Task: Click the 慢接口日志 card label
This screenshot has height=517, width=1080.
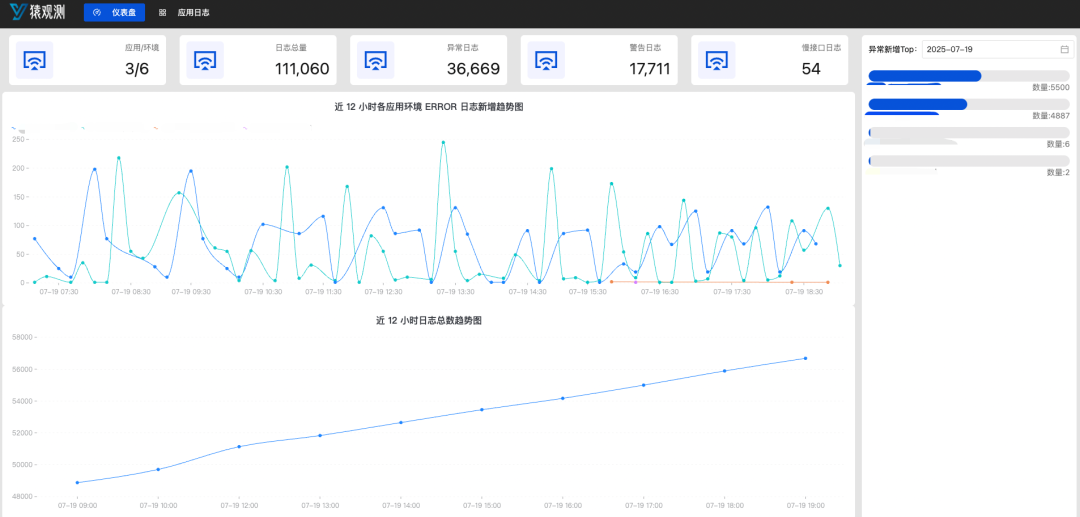Action: 820,48
